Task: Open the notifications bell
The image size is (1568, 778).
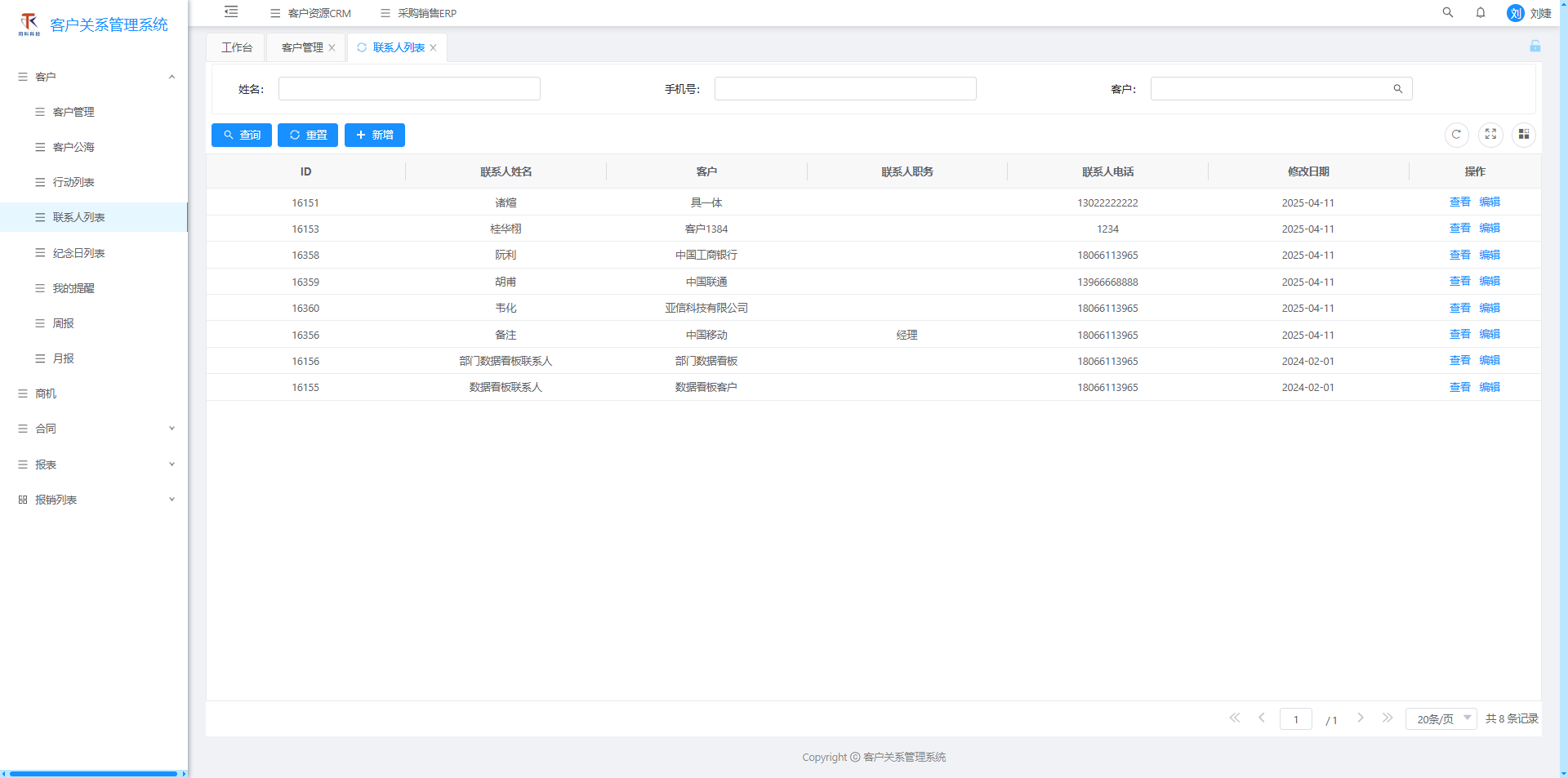Action: tap(1481, 12)
